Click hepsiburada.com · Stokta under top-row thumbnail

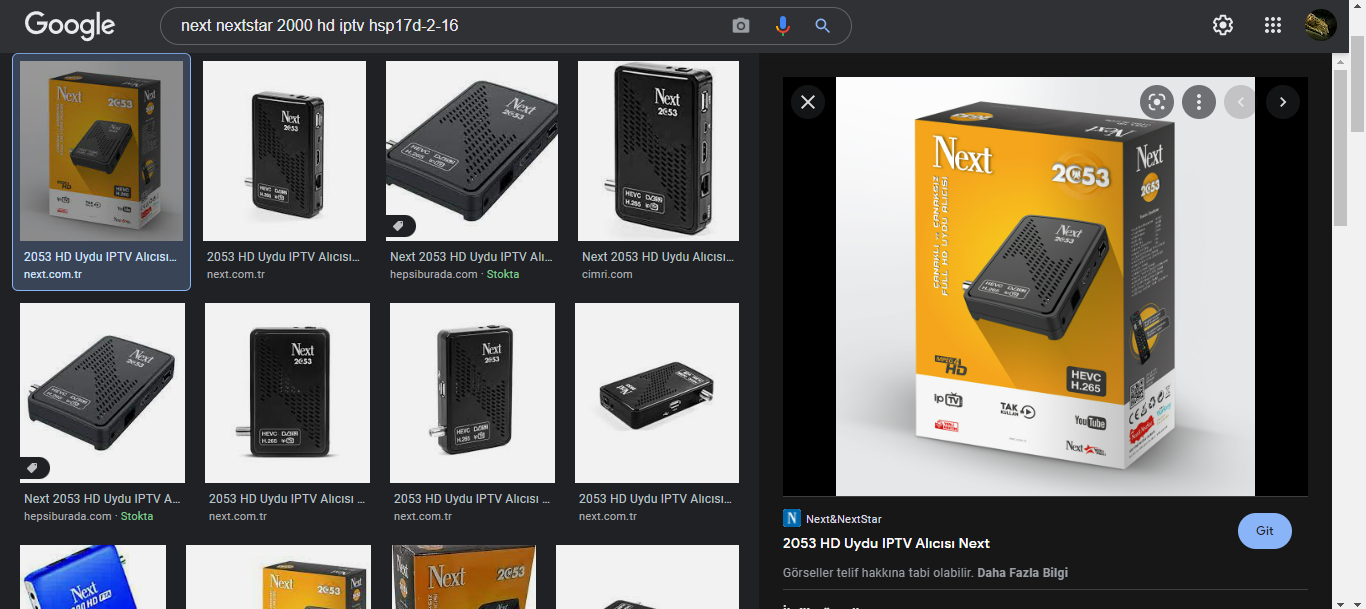click(455, 274)
